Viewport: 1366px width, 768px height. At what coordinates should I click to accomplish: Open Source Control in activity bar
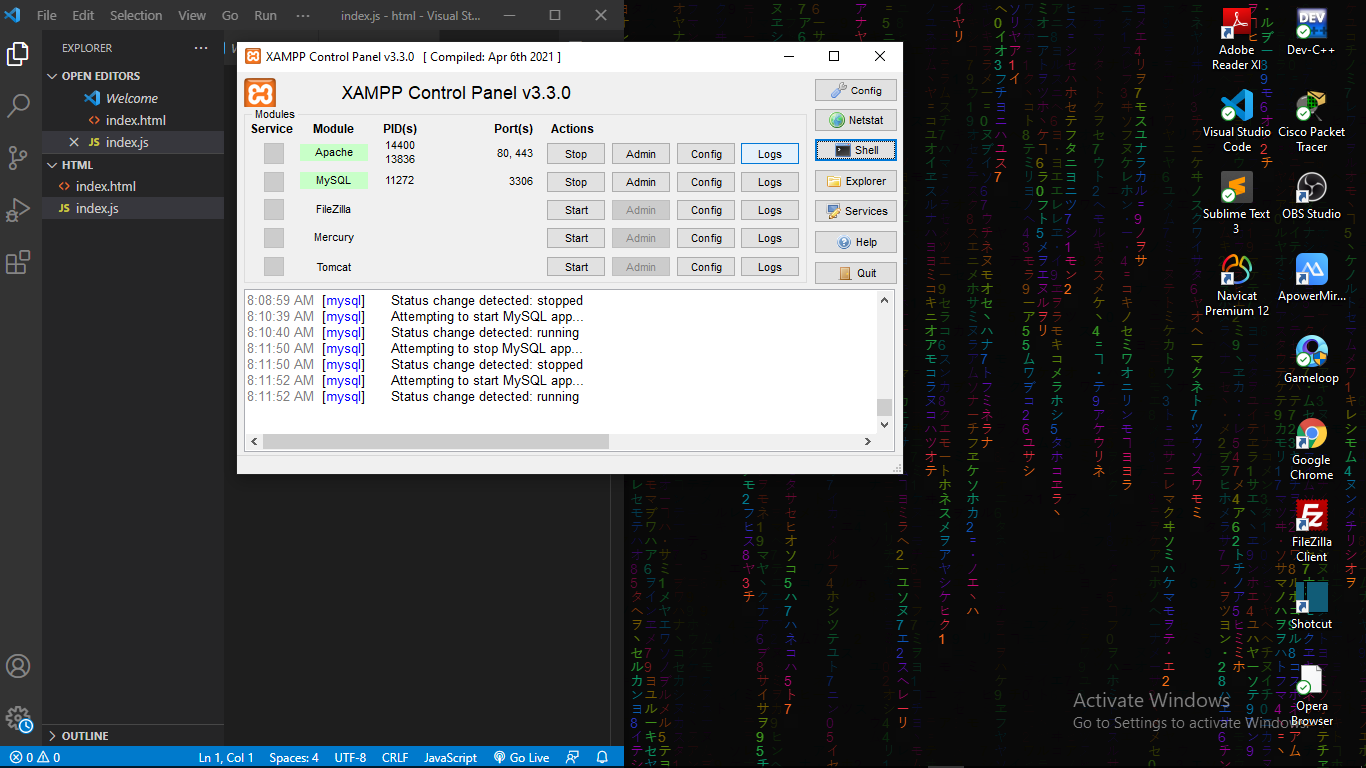pos(18,157)
